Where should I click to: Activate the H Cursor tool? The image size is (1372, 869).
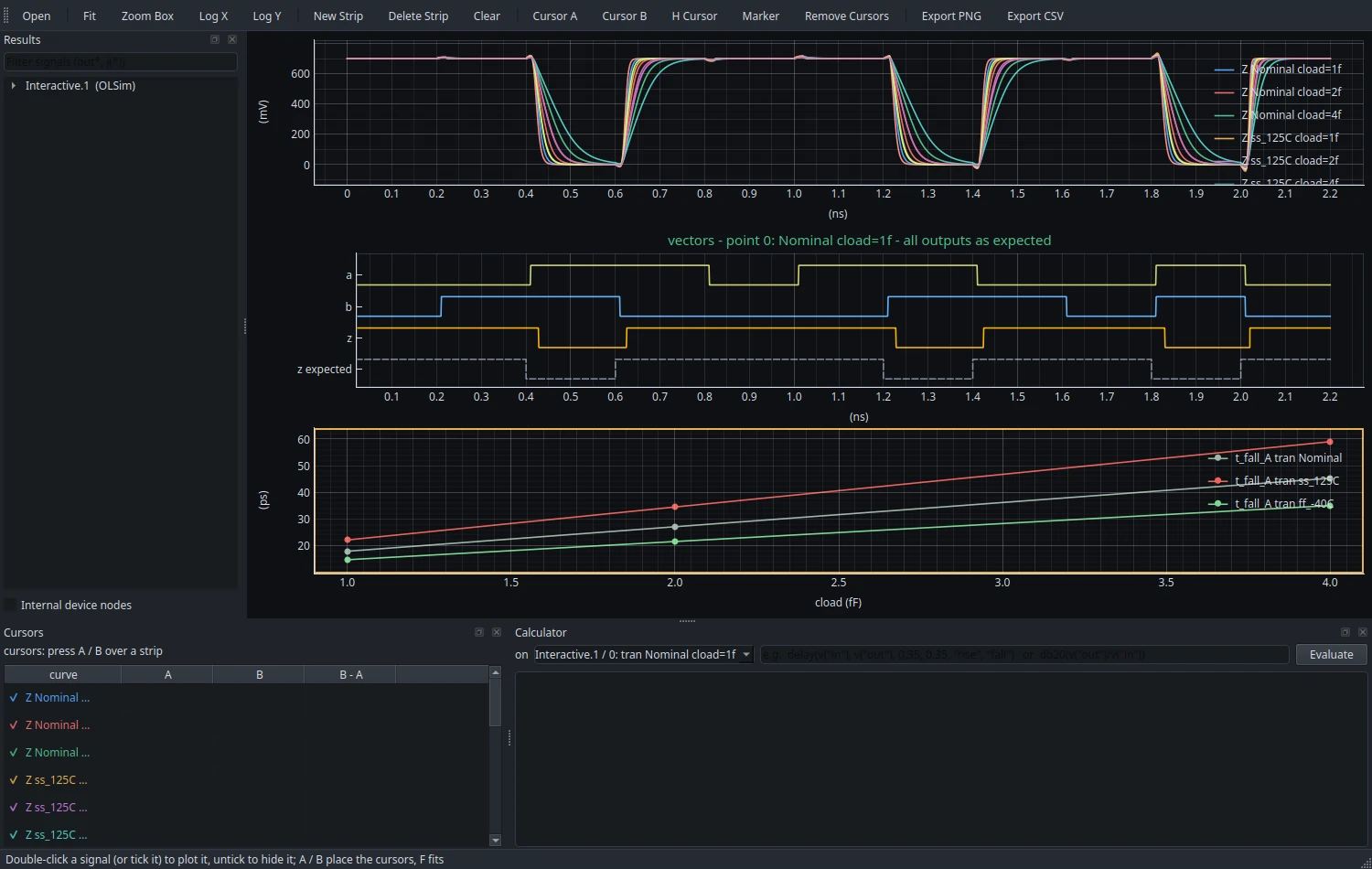pyautogui.click(x=694, y=16)
